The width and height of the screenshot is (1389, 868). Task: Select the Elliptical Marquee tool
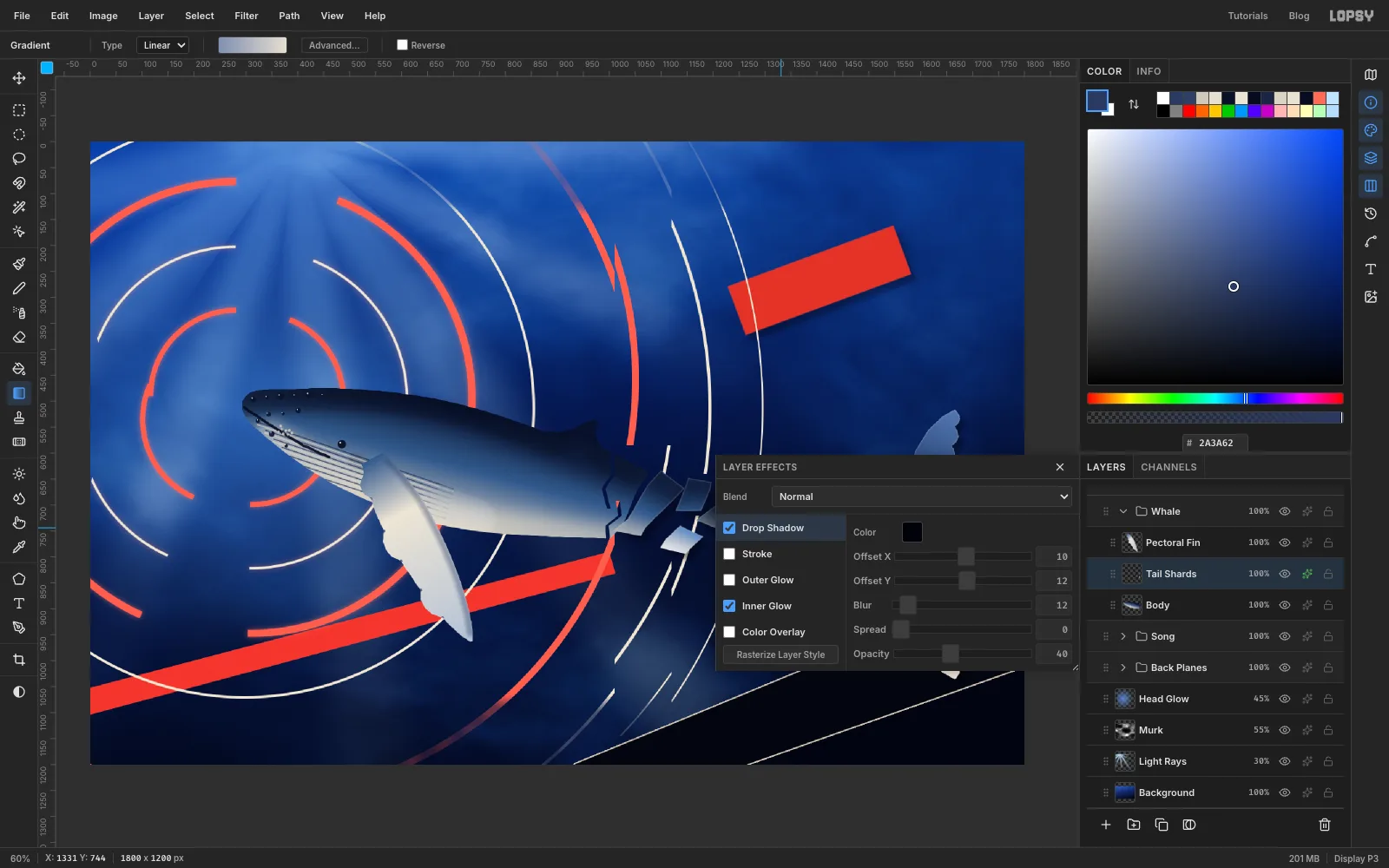(x=18, y=135)
